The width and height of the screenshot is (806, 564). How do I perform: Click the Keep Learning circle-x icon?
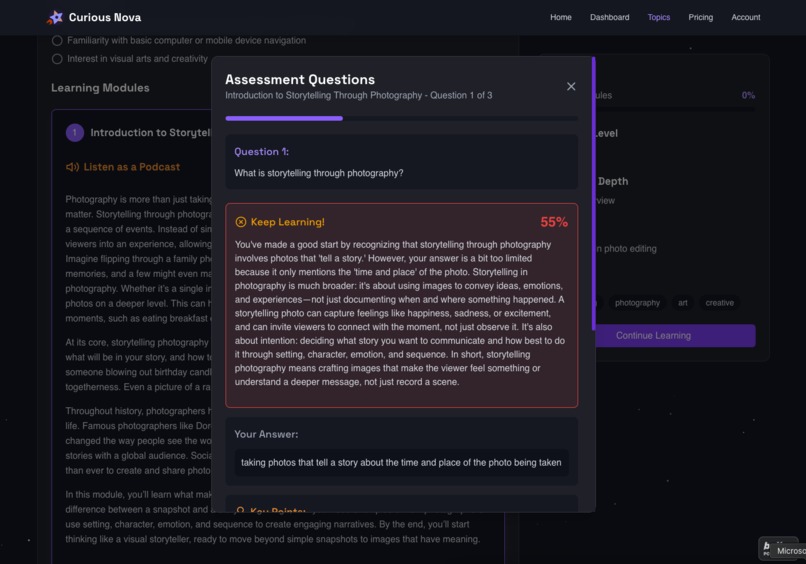pyautogui.click(x=241, y=222)
